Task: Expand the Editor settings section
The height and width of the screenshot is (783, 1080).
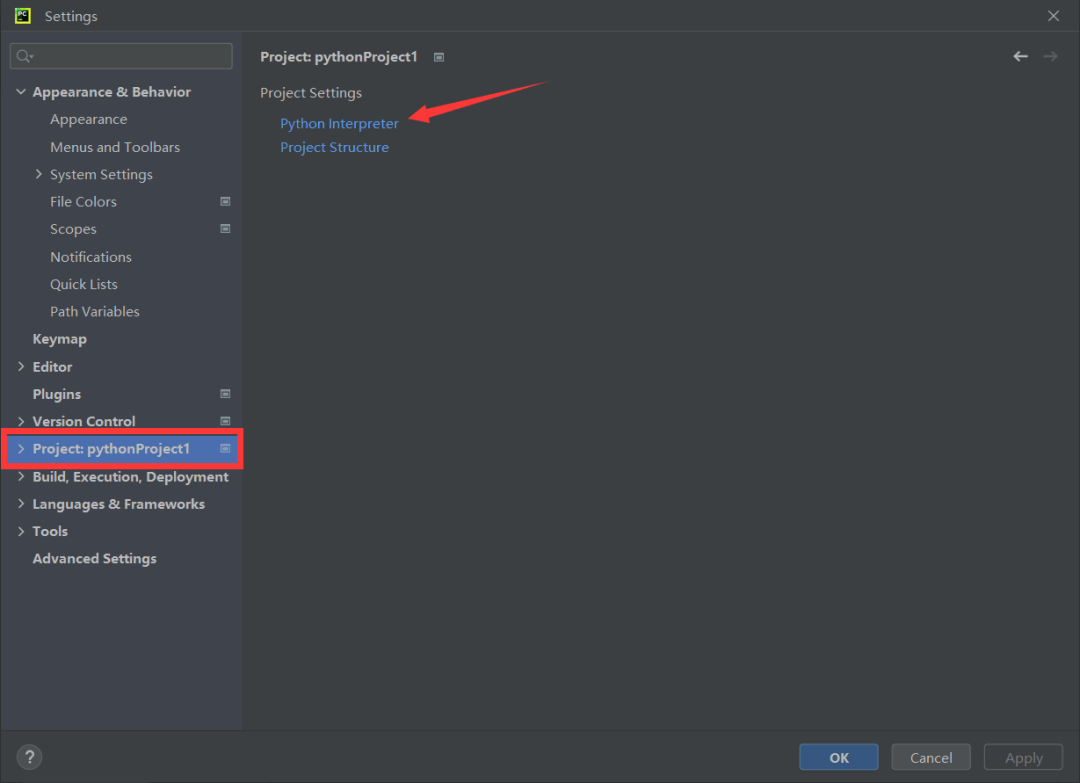Action: coord(21,367)
